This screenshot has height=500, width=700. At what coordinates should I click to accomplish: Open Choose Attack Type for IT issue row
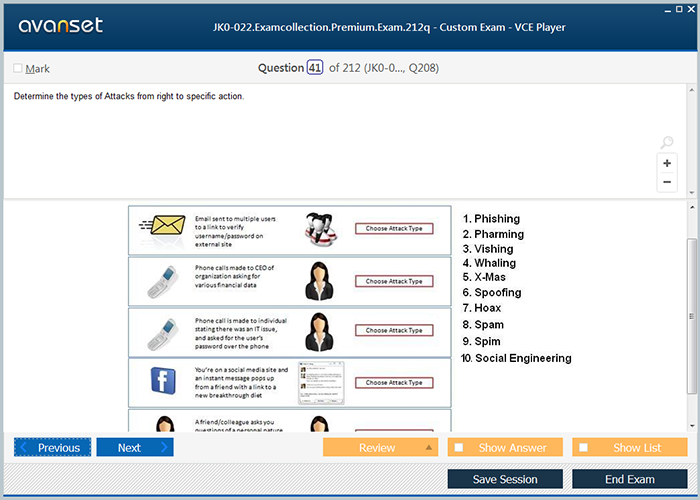click(x=394, y=330)
